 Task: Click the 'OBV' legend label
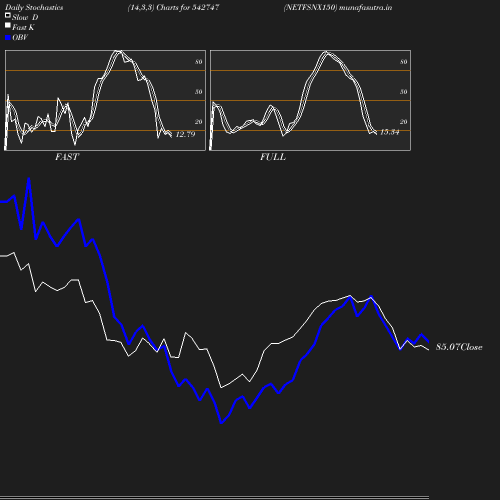[x=20, y=38]
